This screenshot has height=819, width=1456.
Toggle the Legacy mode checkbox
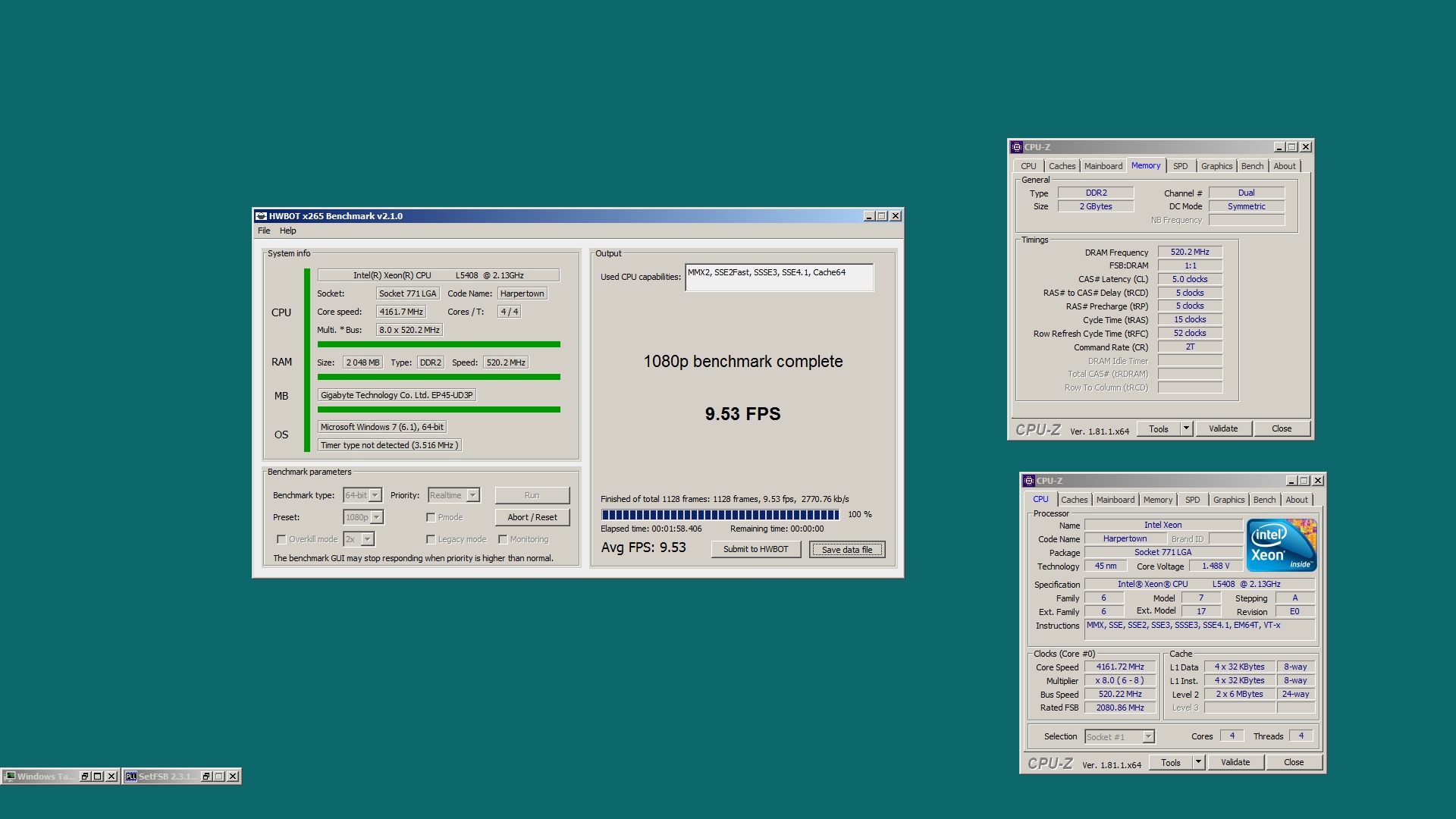[x=431, y=540]
